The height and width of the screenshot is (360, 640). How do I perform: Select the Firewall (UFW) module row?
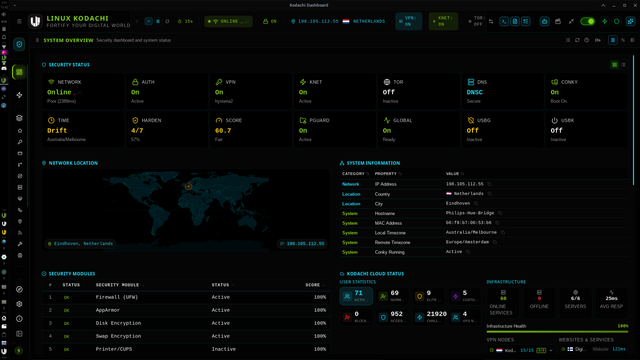point(186,297)
